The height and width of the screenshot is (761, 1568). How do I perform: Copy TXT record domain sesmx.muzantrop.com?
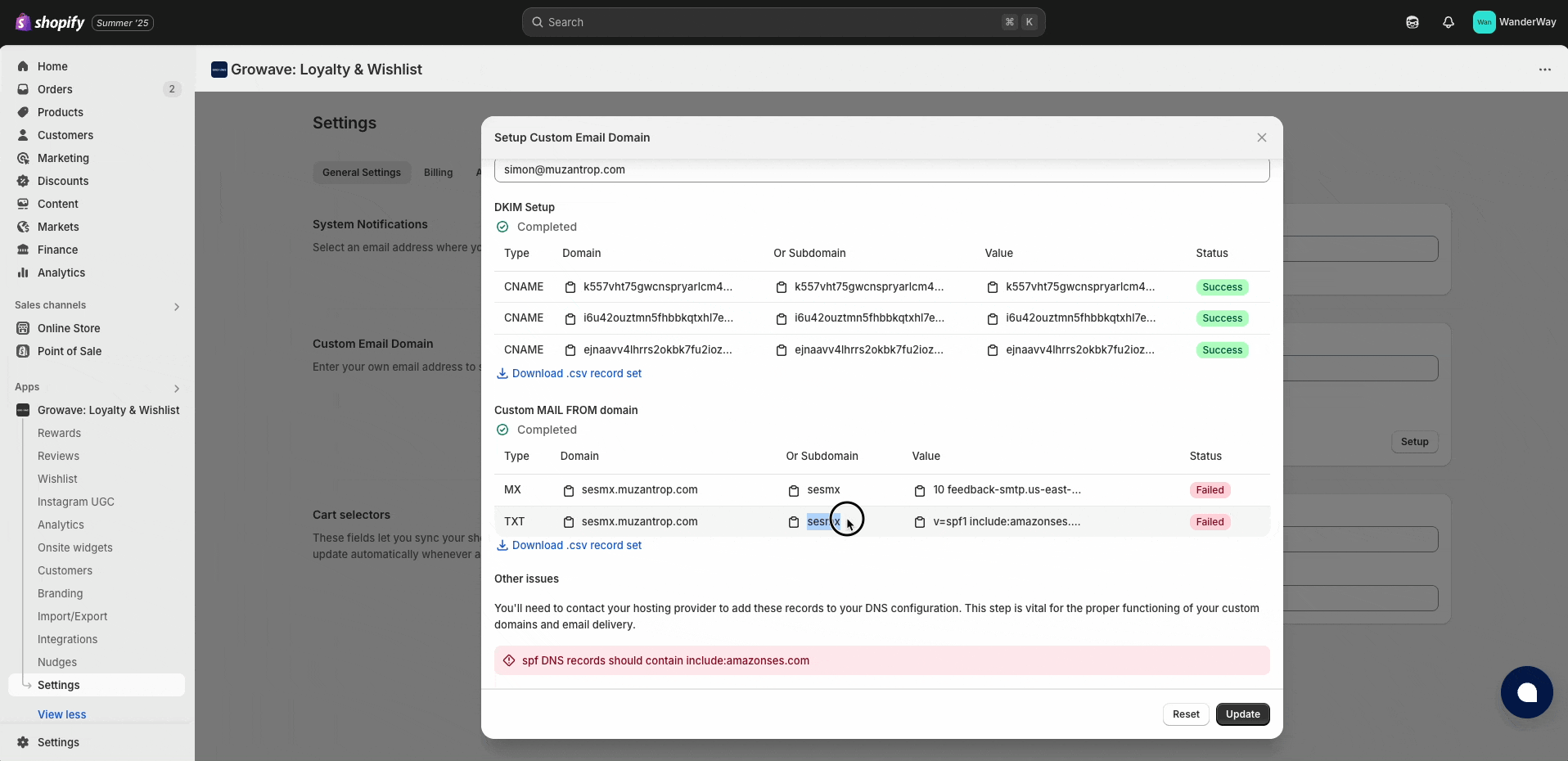tap(569, 522)
